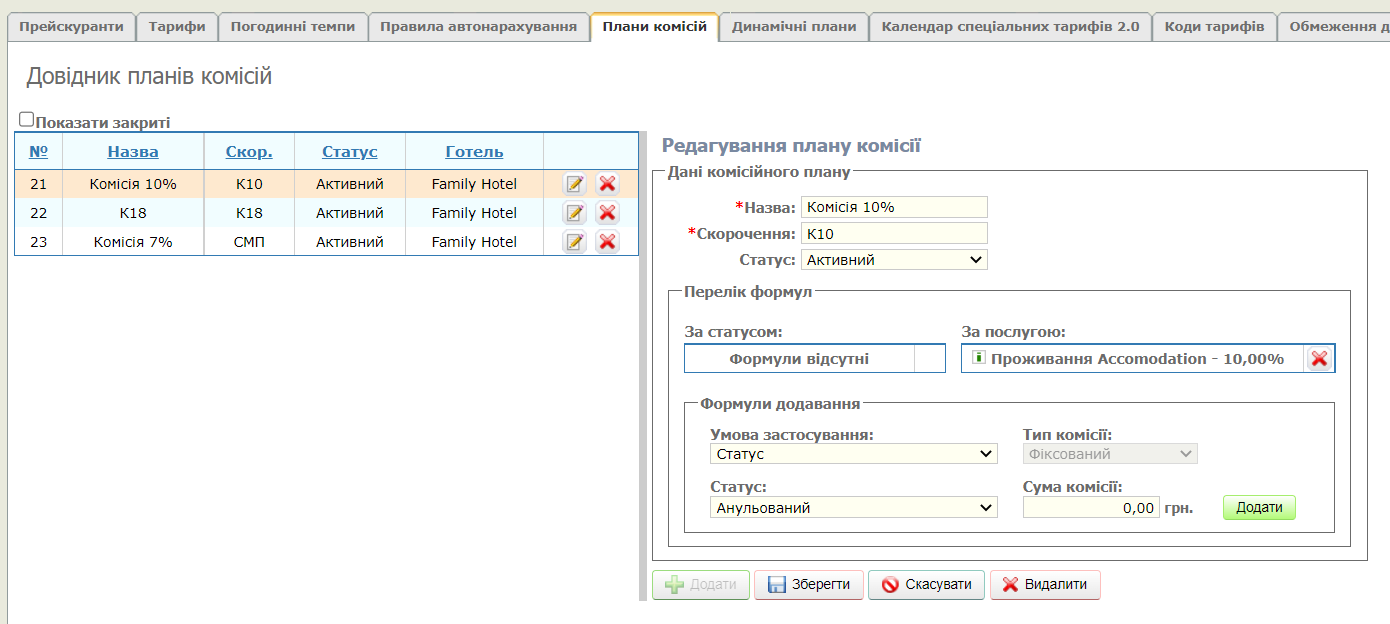The image size is (1390, 624).
Task: Edit commission plan row 21 pencil icon
Action: click(x=574, y=184)
